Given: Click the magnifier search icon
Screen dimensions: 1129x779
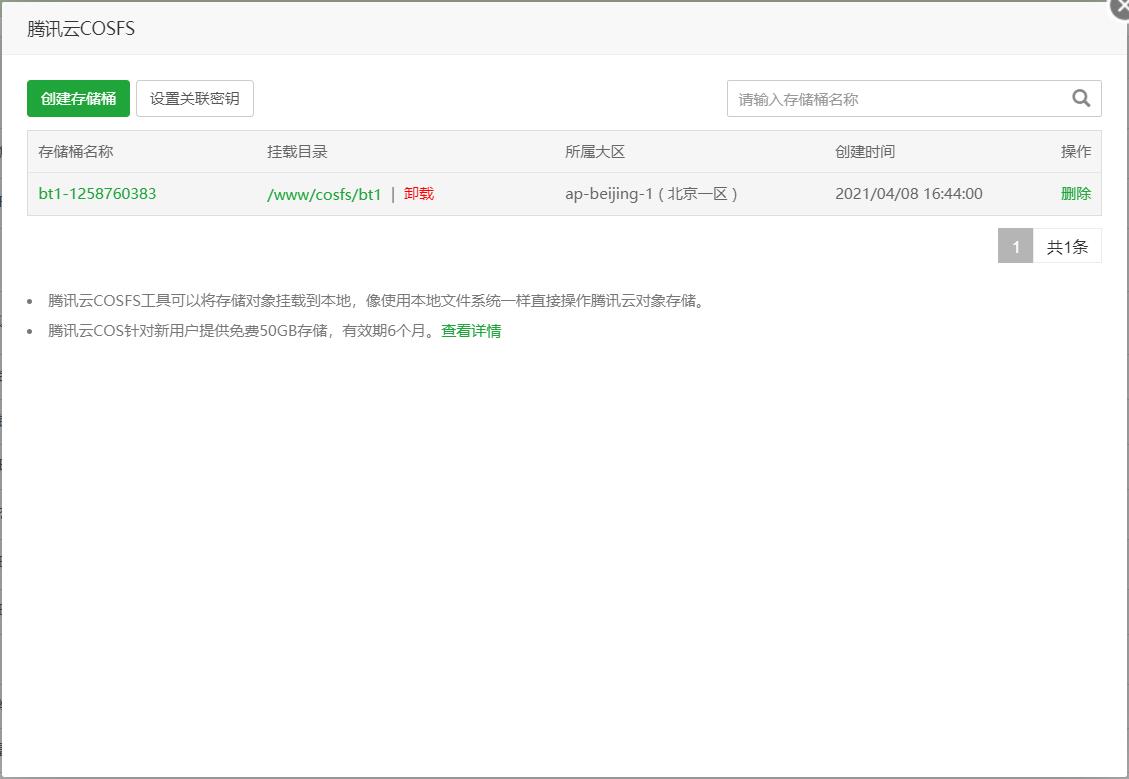Looking at the screenshot, I should click(x=1081, y=99).
